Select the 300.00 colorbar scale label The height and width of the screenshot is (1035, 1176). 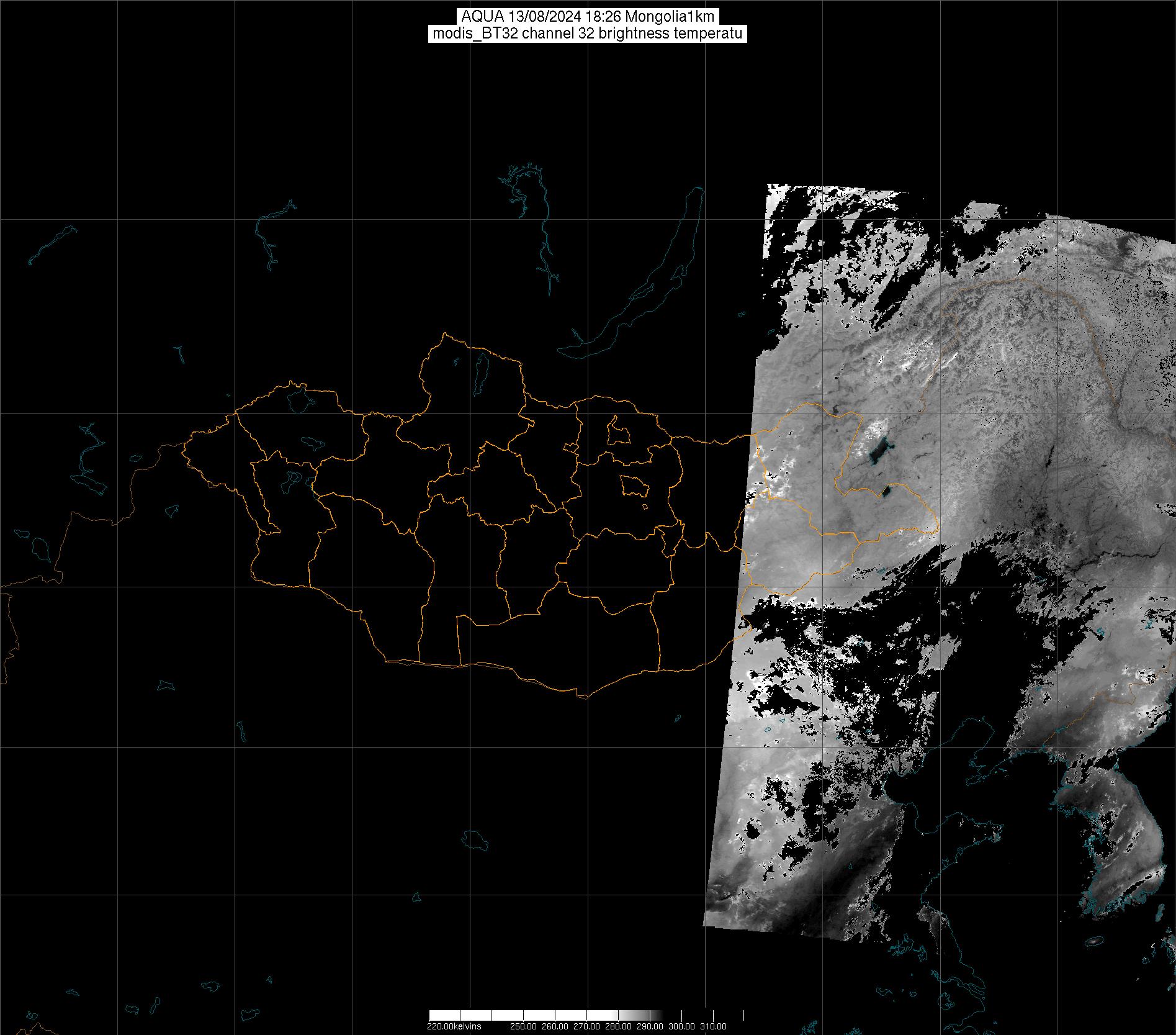point(681,1026)
